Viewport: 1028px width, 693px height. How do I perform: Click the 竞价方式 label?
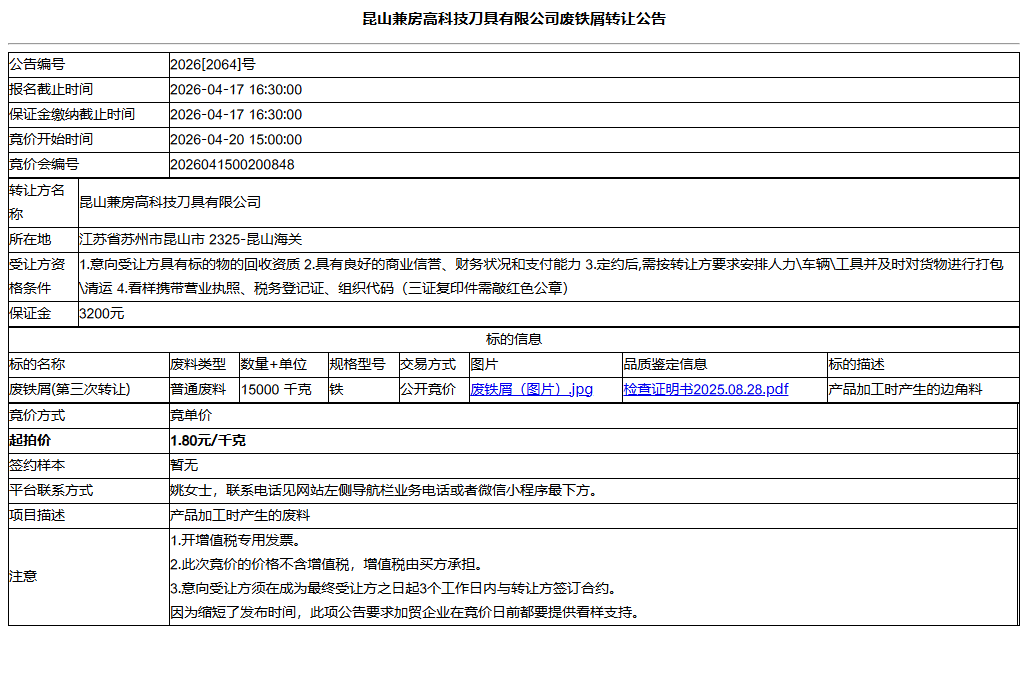37,416
